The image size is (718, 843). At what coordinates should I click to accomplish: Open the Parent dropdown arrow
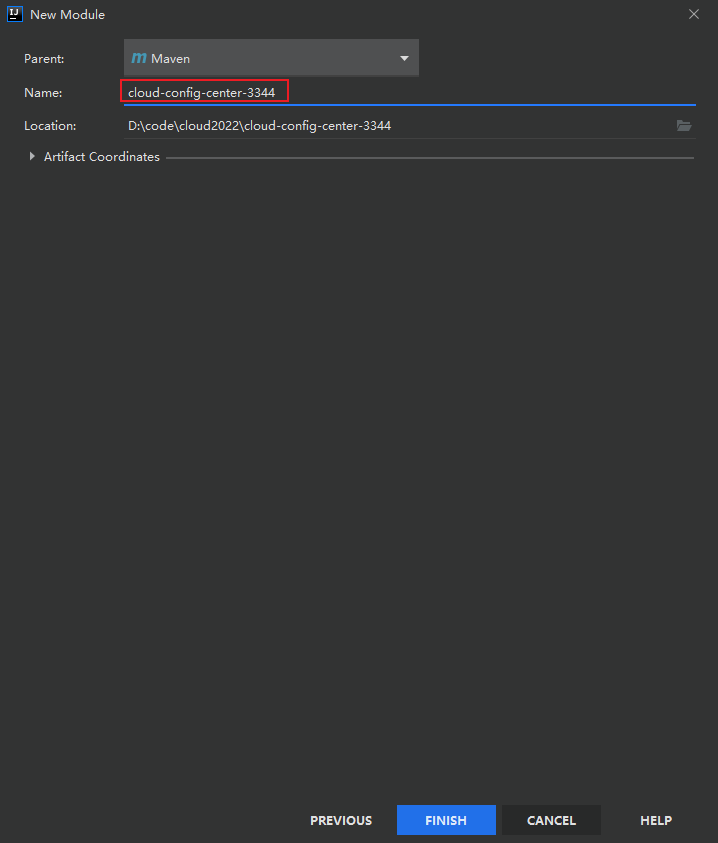[x=404, y=58]
